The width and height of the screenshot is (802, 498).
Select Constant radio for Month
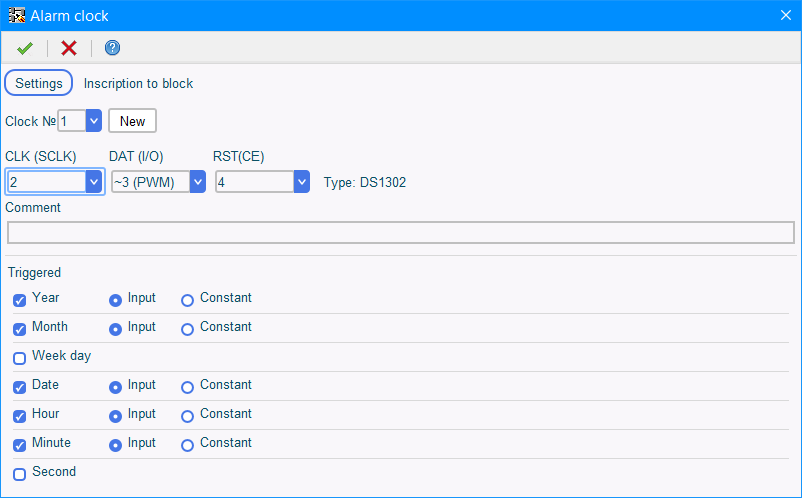187,329
